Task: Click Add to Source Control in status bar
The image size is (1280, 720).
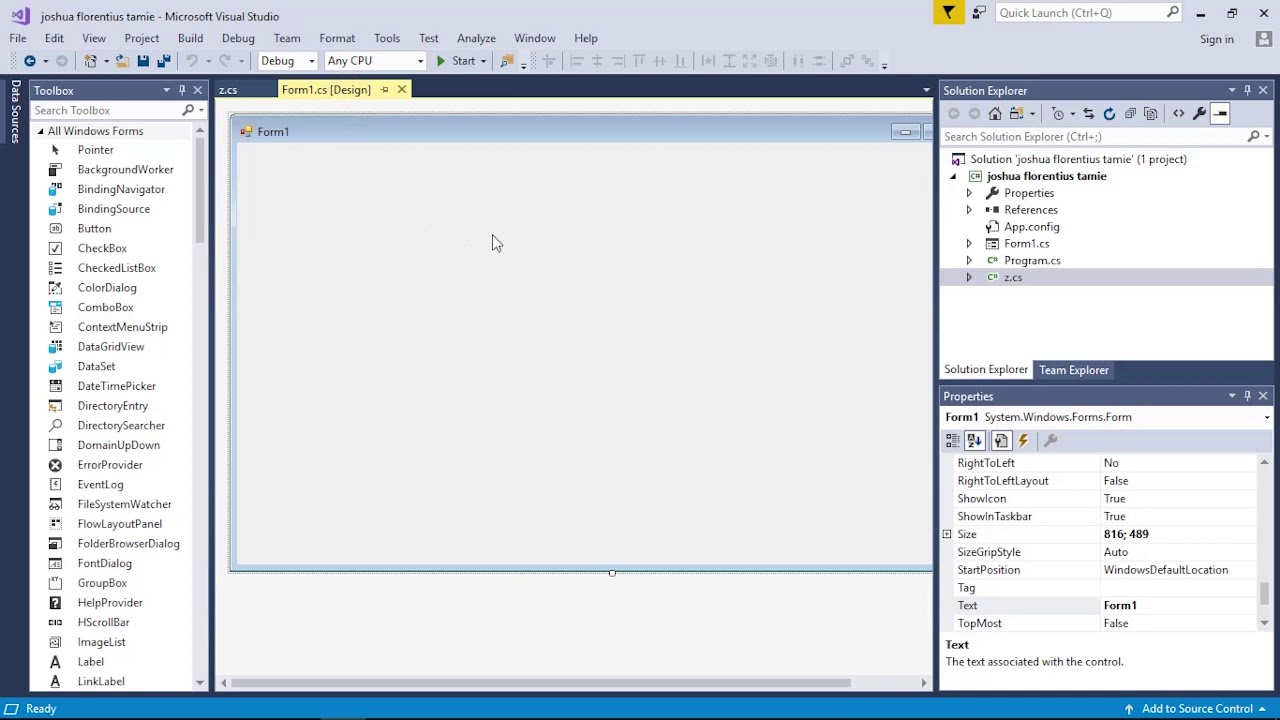Action: pos(1197,709)
